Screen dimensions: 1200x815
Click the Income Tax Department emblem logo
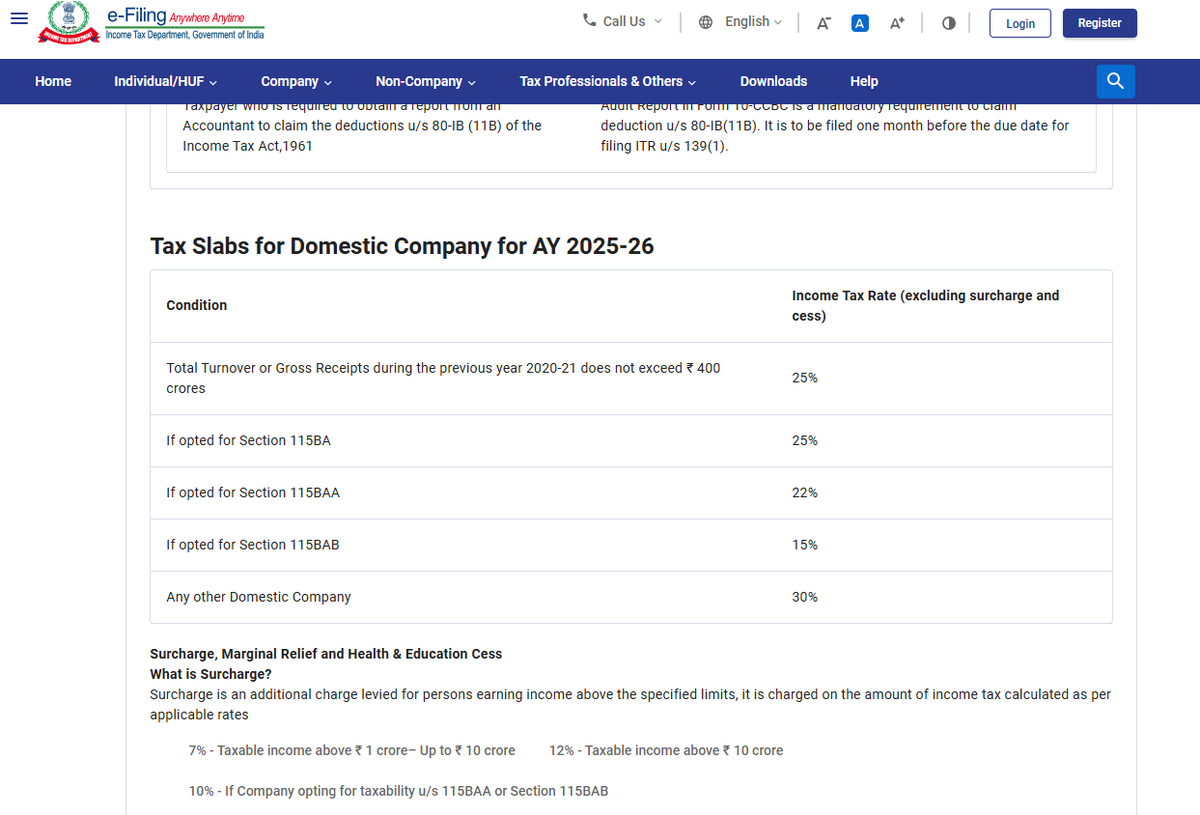point(68,22)
